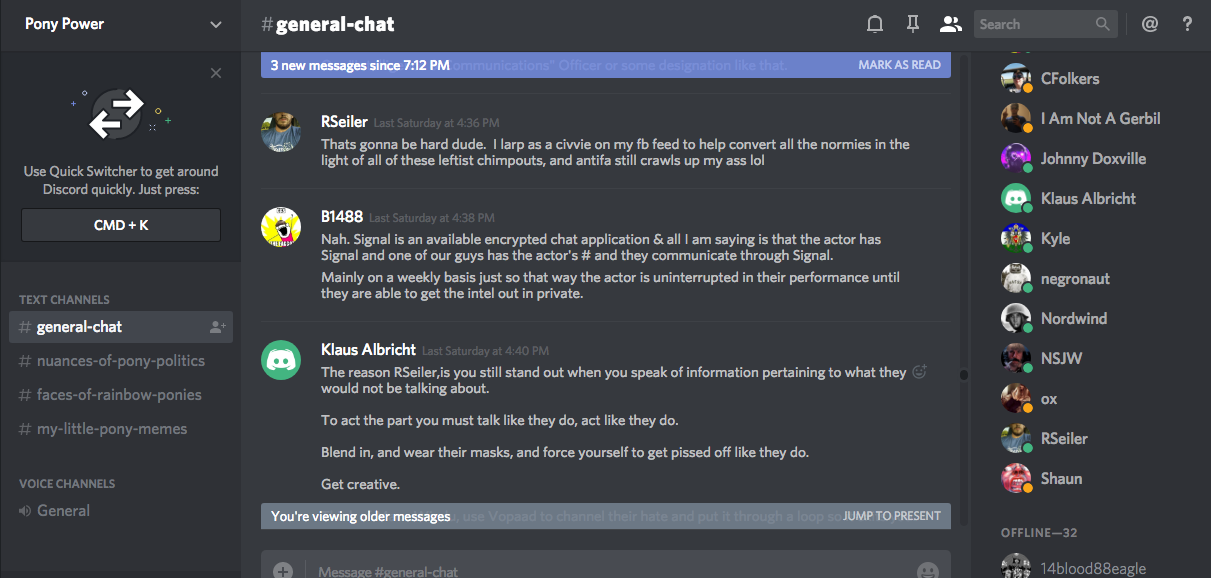Join the General voice channel

click(63, 511)
